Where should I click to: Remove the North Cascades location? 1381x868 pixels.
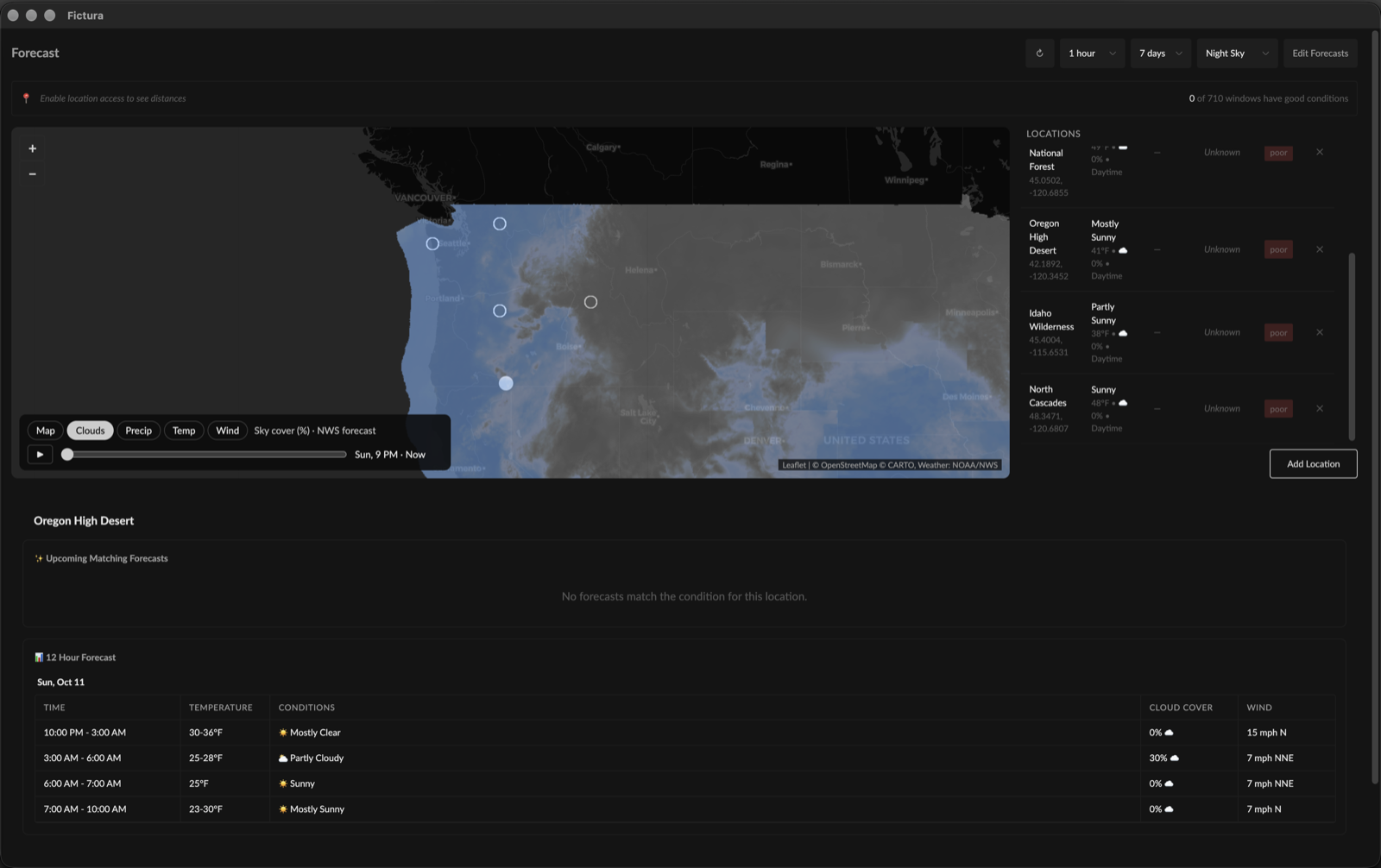pos(1319,408)
